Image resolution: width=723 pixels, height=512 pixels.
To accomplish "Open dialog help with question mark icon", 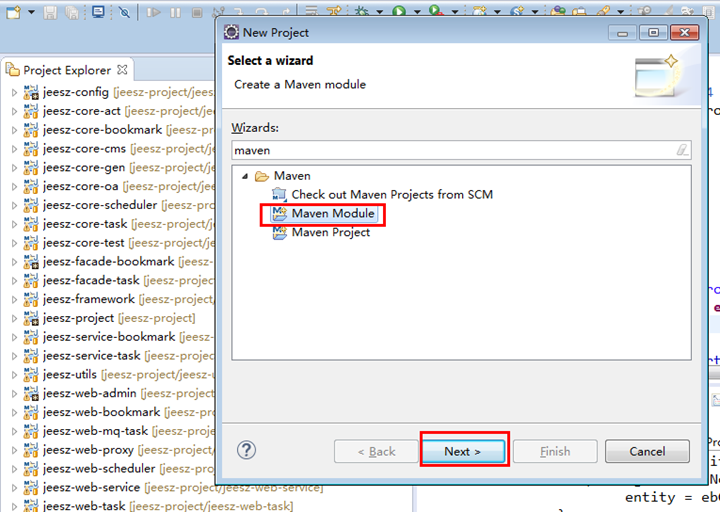I will (246, 450).
